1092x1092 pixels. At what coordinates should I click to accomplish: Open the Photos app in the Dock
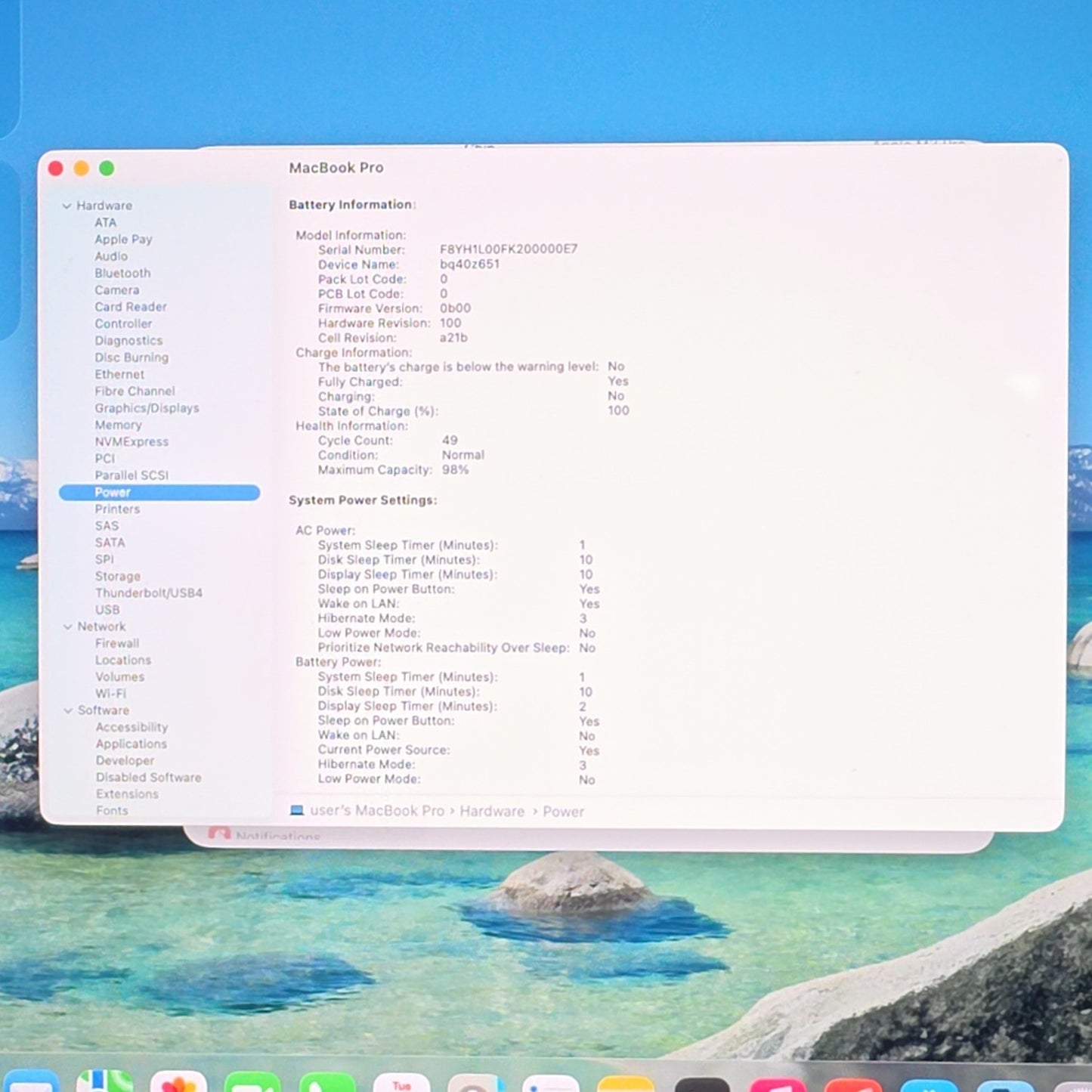(x=178, y=1081)
